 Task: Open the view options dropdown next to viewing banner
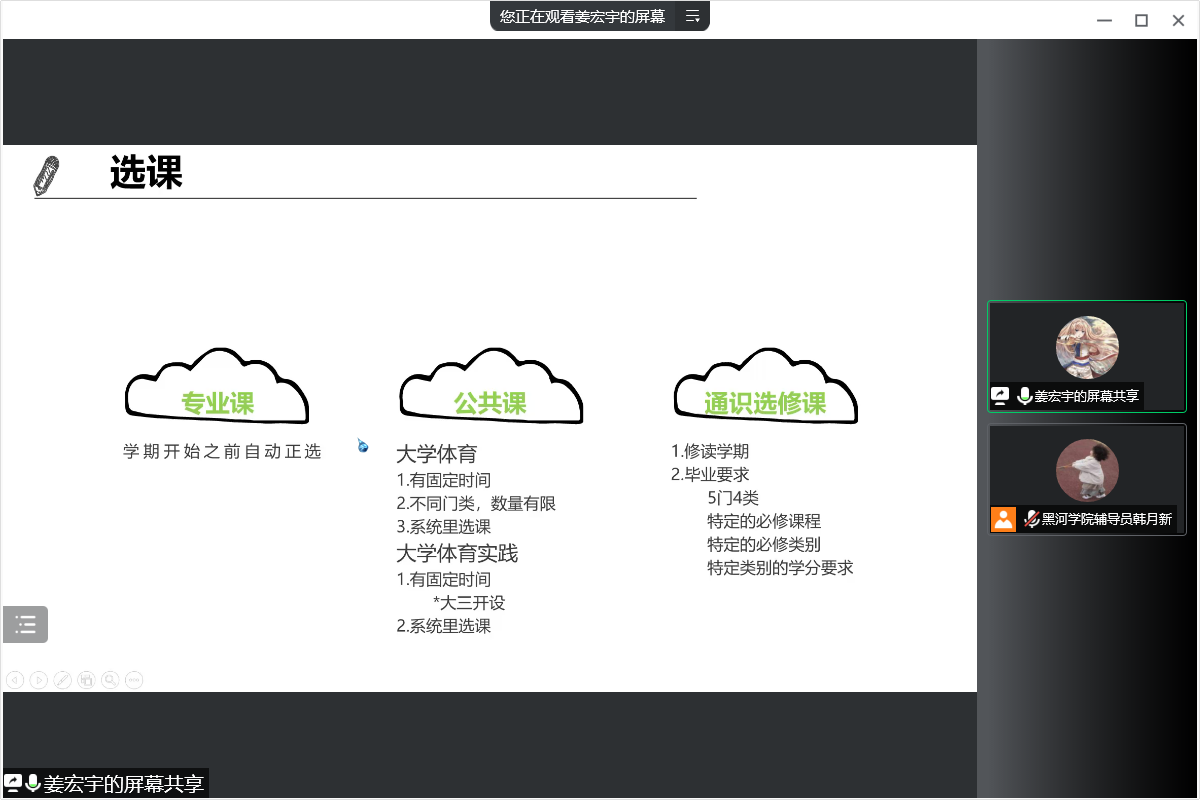coord(692,16)
